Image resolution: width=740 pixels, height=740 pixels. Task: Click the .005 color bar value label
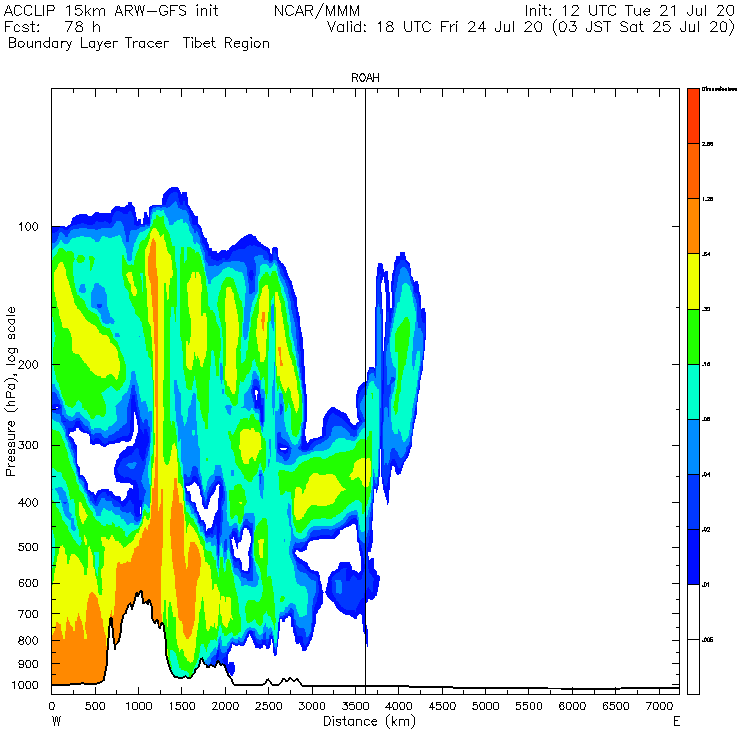[x=707, y=640]
